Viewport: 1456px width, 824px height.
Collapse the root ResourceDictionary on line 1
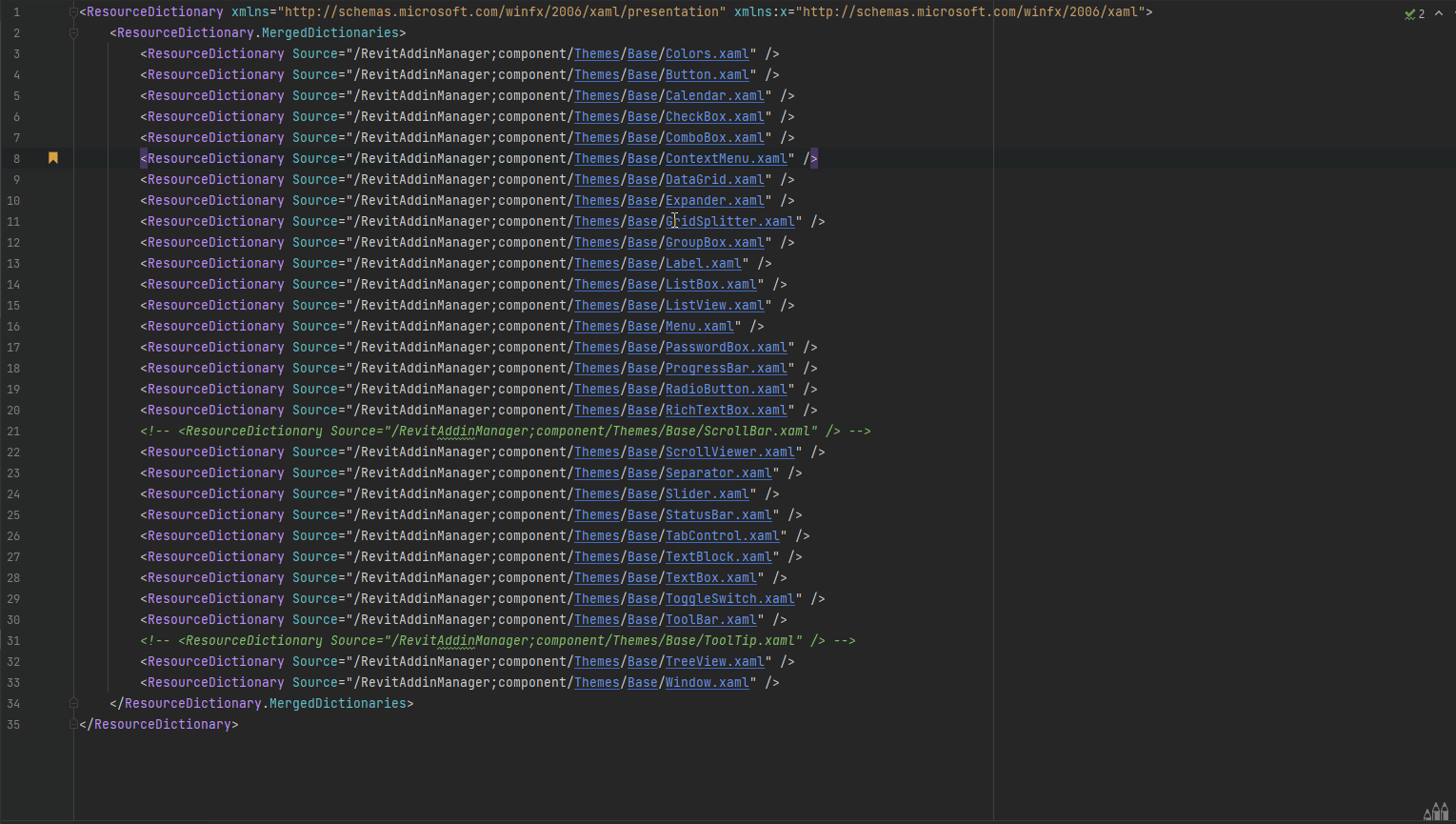point(73,12)
